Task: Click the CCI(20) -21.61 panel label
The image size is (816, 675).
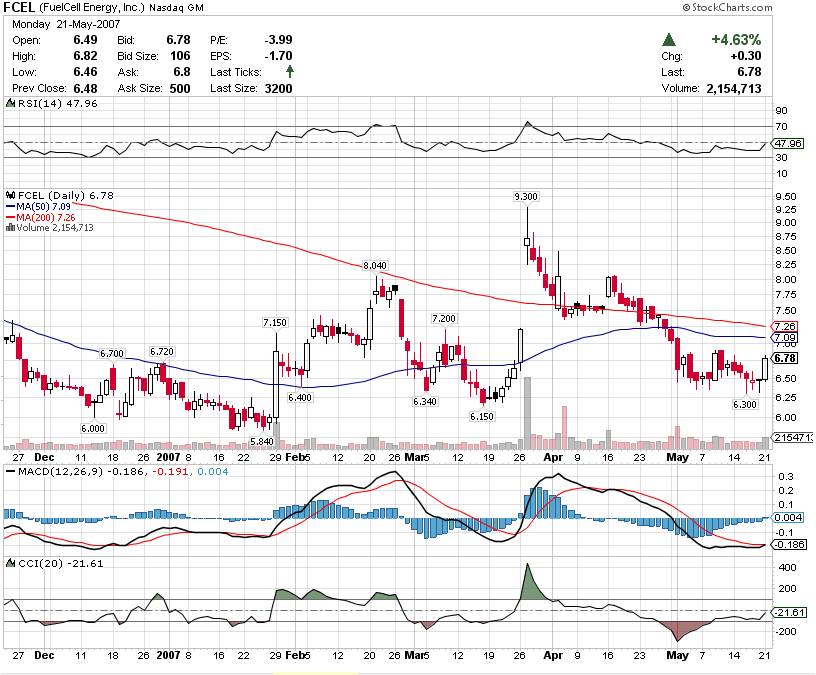Action: 60,563
